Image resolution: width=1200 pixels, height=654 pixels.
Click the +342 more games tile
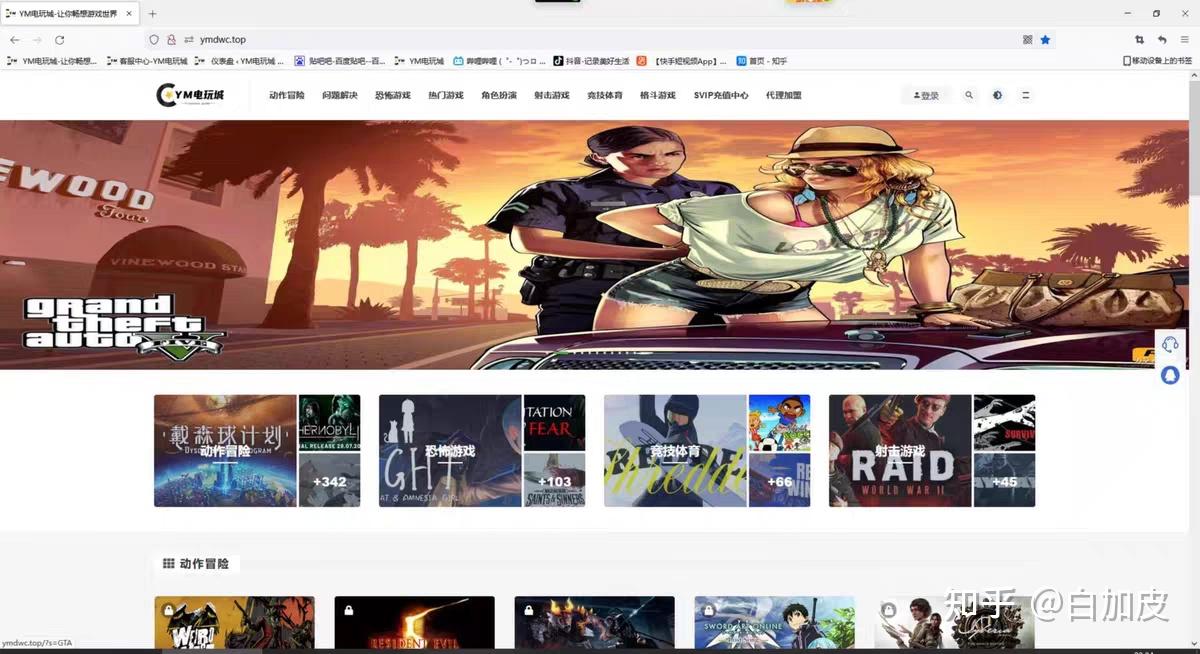pyautogui.click(x=329, y=480)
